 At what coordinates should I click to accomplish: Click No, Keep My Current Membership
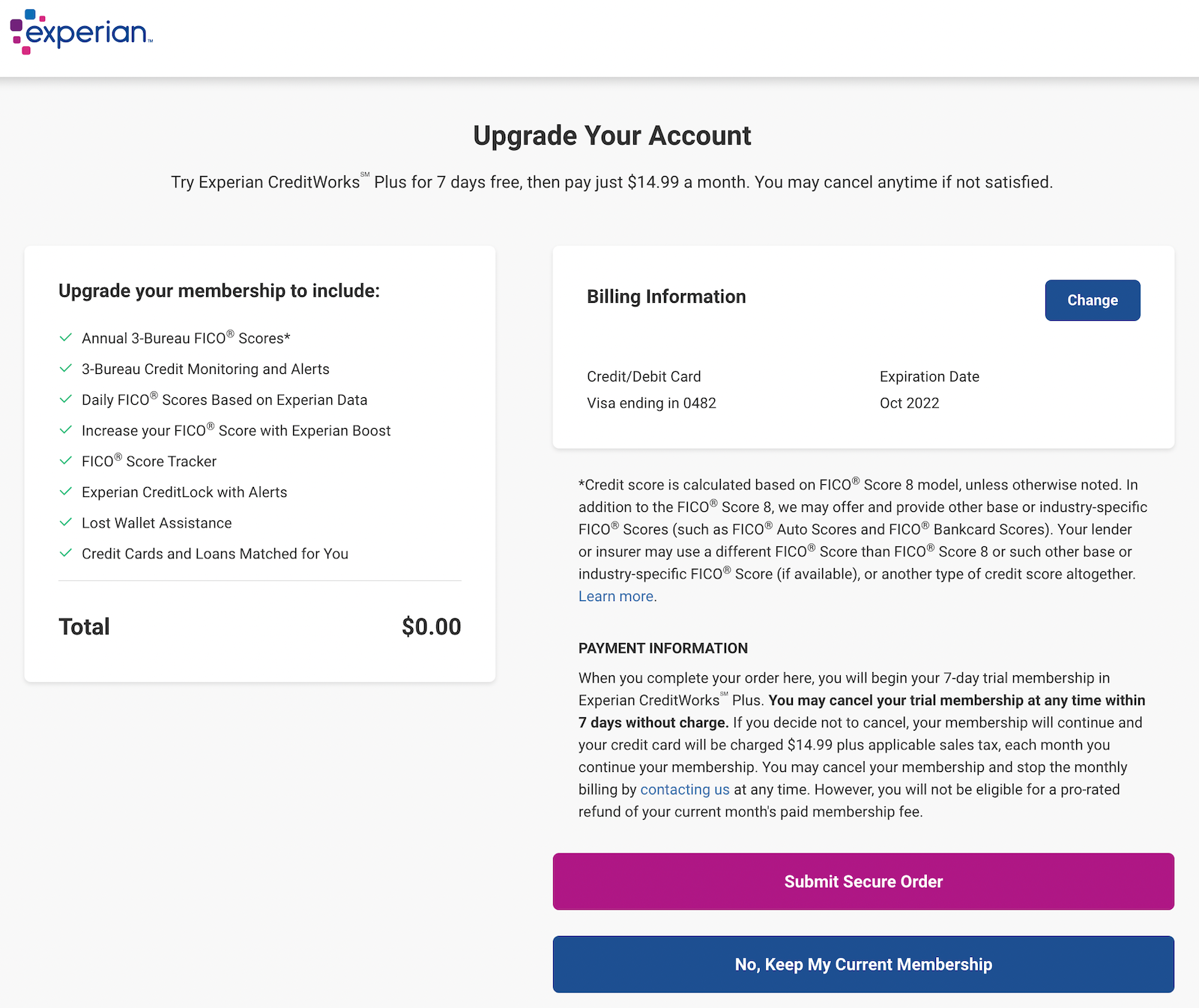863,965
